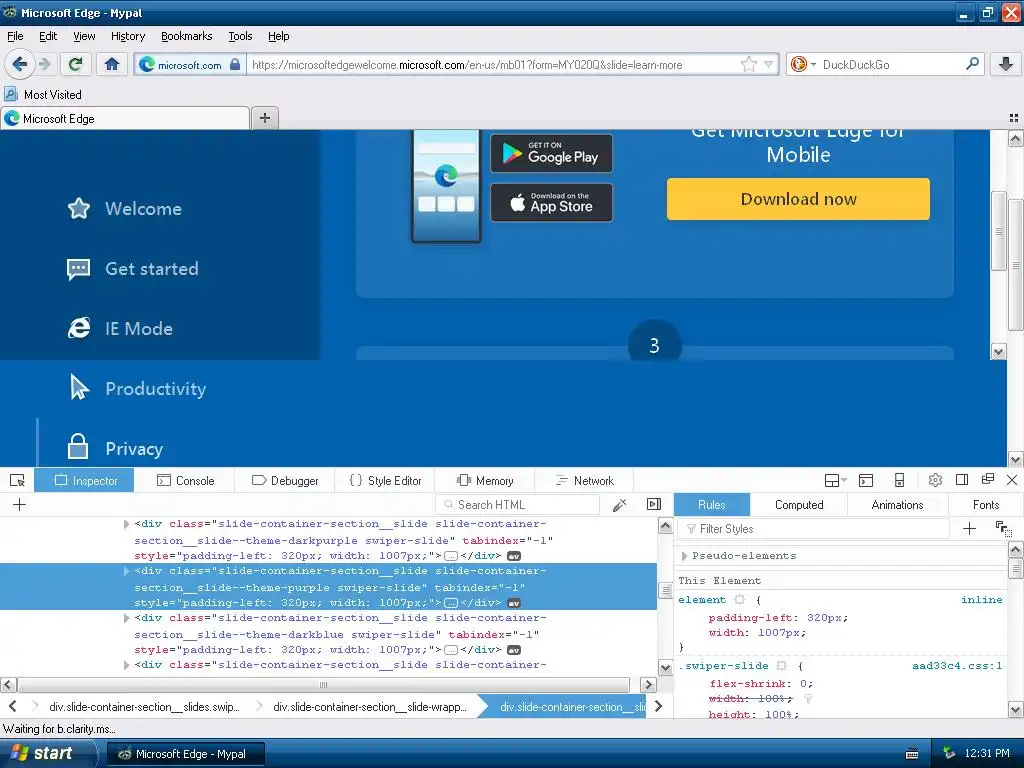Open the App Store badge
The width and height of the screenshot is (1024, 768).
[551, 202]
